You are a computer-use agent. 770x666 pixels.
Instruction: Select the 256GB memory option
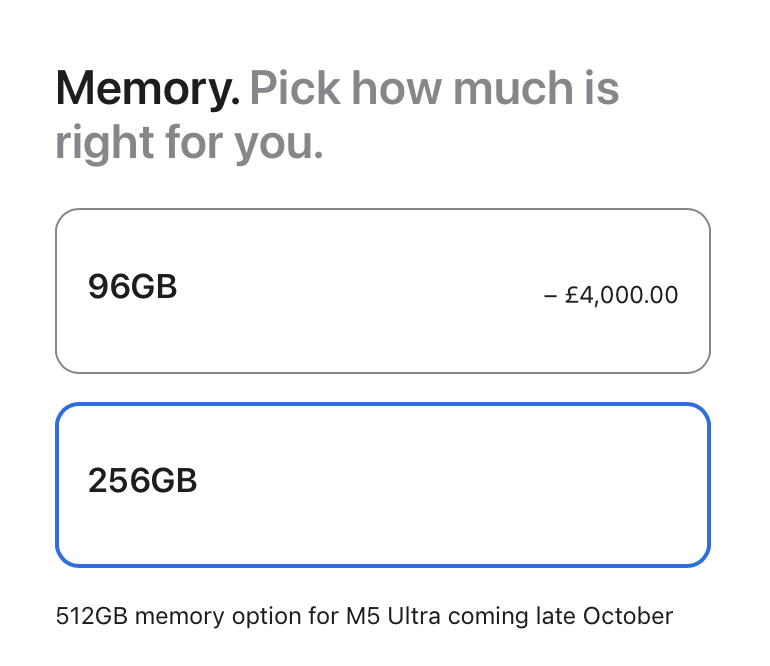pyautogui.click(x=383, y=485)
